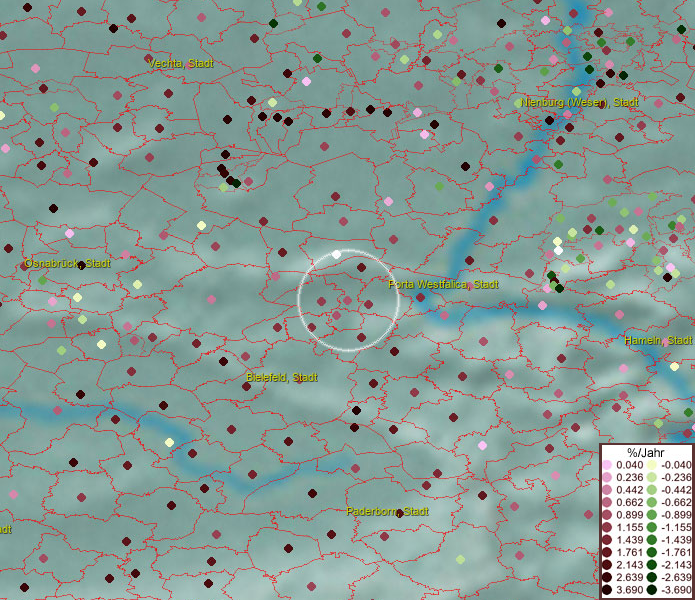Screen dimensions: 695x600
Task: Select the legend swatch for 1.439
Action: pos(607,540)
